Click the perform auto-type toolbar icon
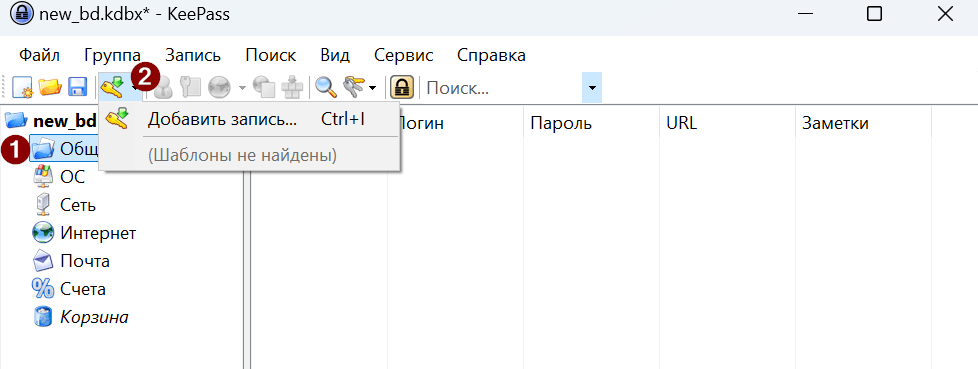978x369 pixels. (x=292, y=88)
